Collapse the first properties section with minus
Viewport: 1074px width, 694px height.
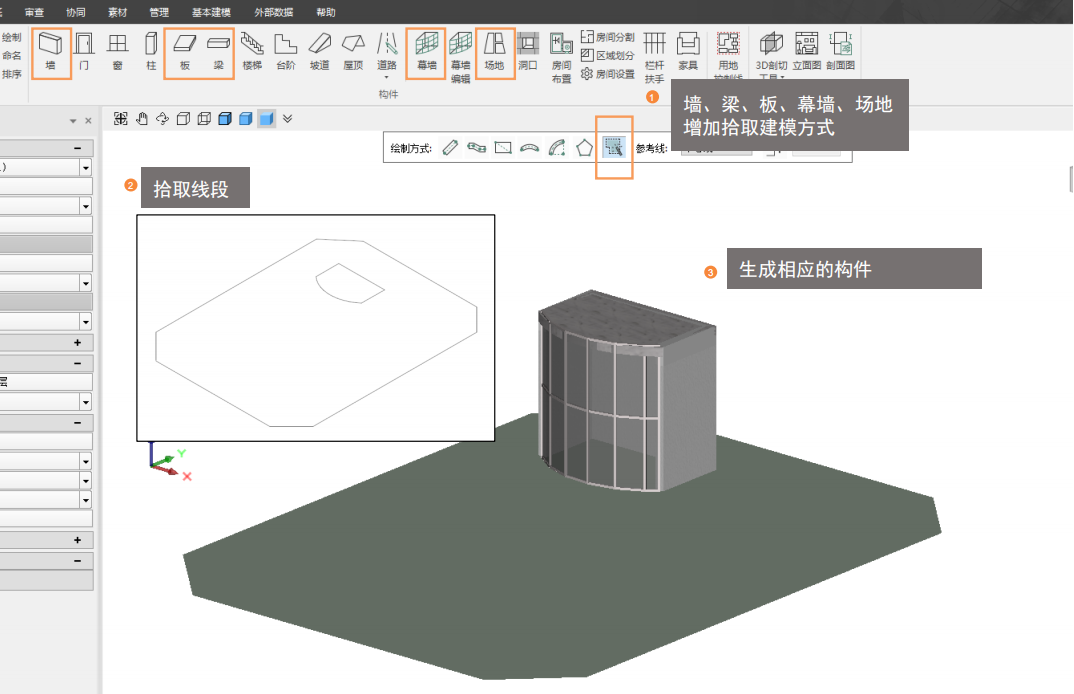click(x=77, y=148)
